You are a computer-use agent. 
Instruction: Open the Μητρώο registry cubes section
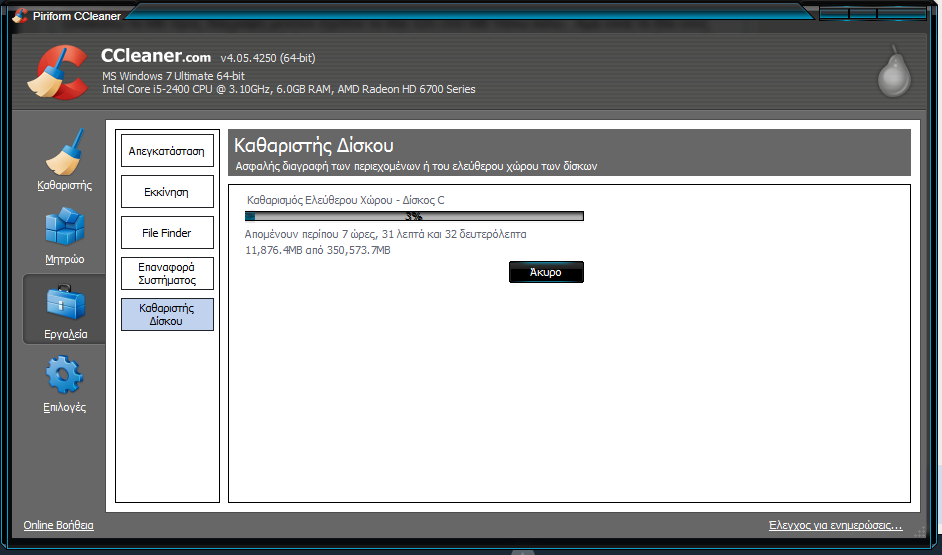(64, 235)
